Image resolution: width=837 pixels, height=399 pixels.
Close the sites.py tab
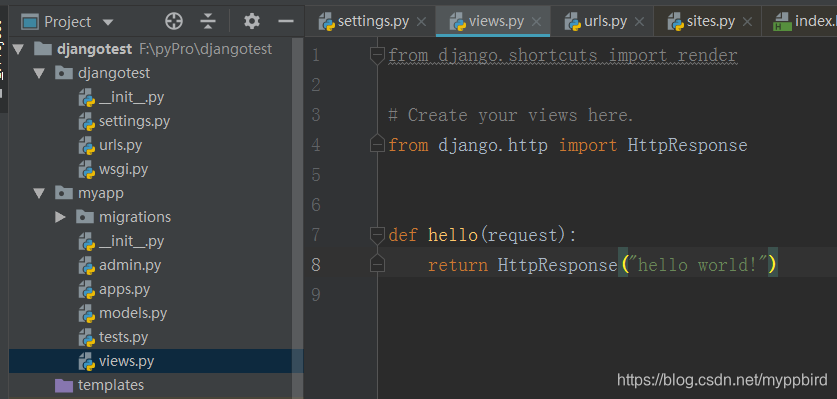click(x=747, y=22)
